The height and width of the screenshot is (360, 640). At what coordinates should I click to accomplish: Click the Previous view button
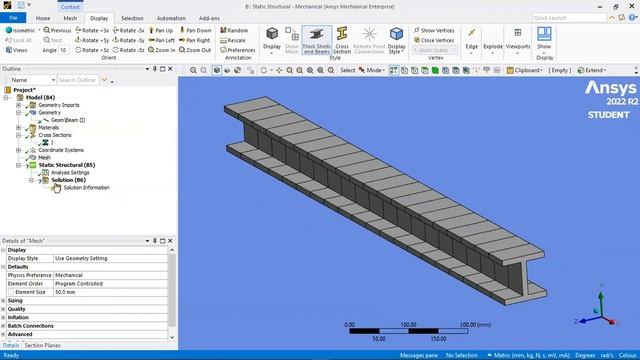pos(57,30)
